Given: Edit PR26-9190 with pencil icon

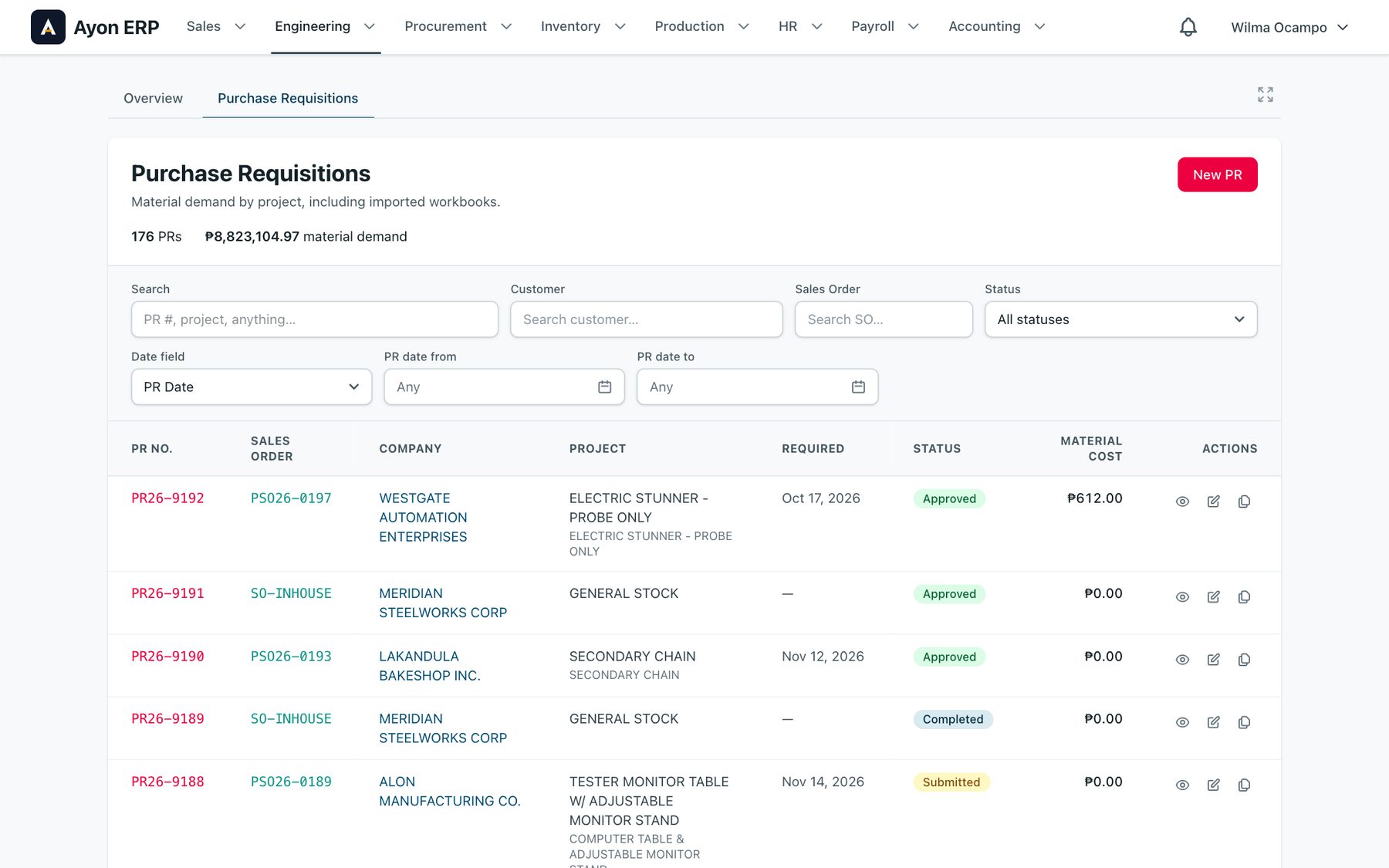Looking at the screenshot, I should pos(1213,660).
